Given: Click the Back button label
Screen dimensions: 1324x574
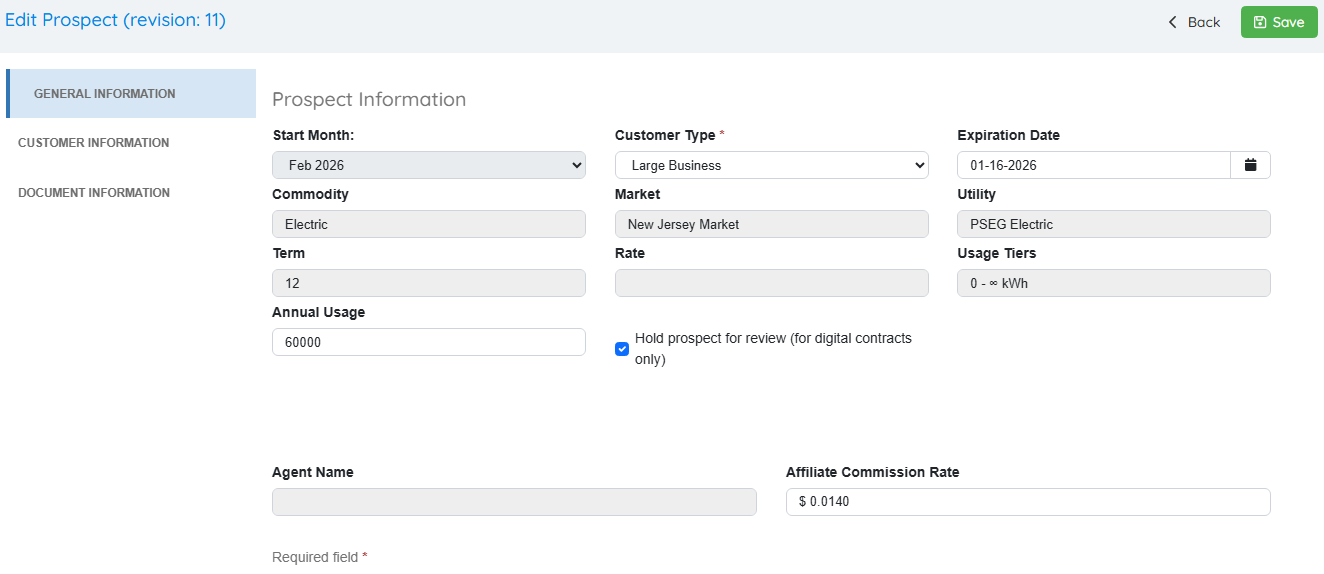Looking at the screenshot, I should point(1203,22).
